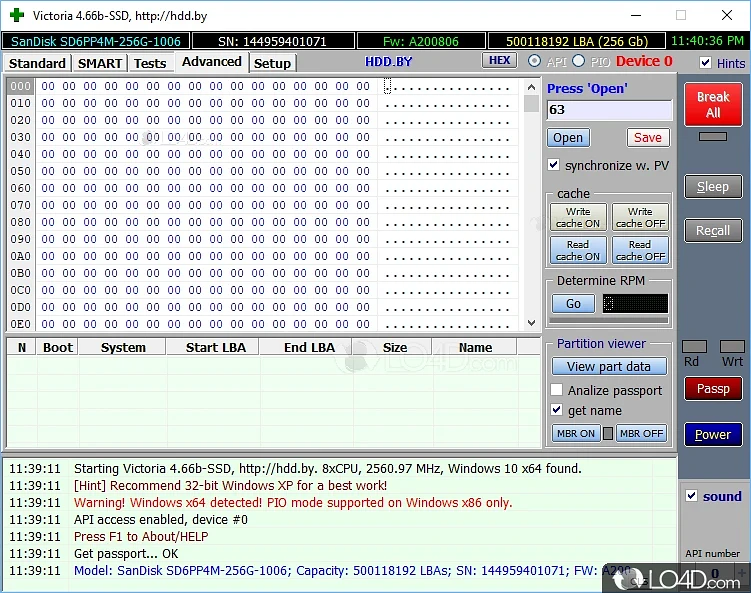
Task: Toggle synchronize w. PV checkbox
Action: coord(554,165)
